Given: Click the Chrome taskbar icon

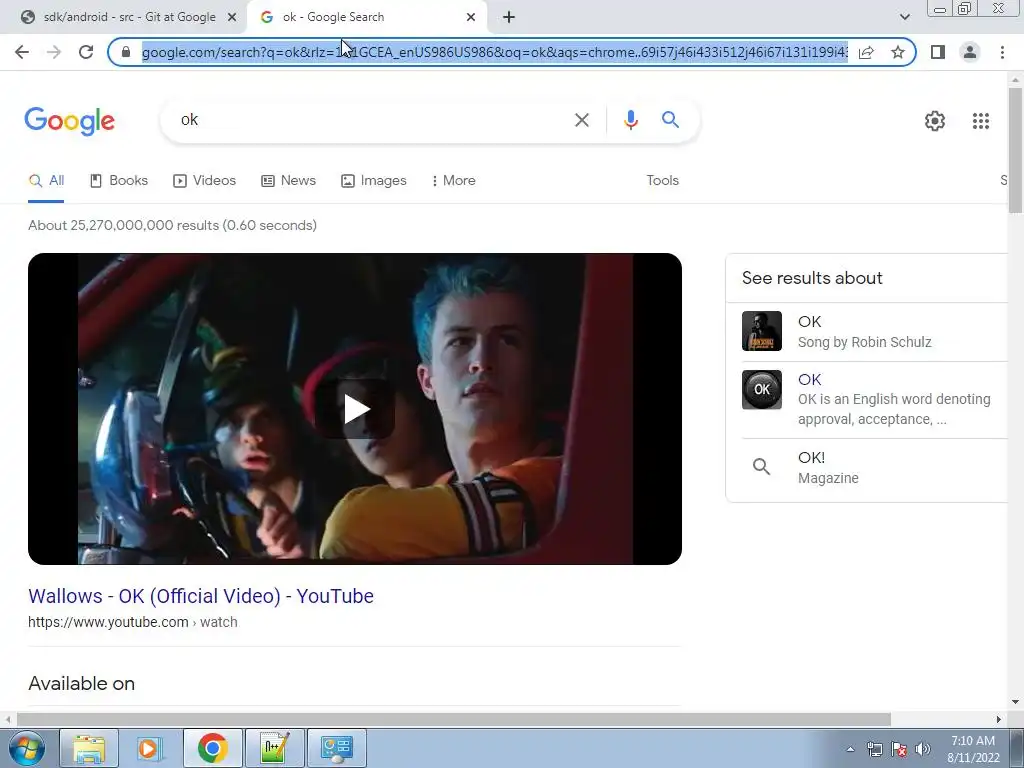Looking at the screenshot, I should (213, 748).
